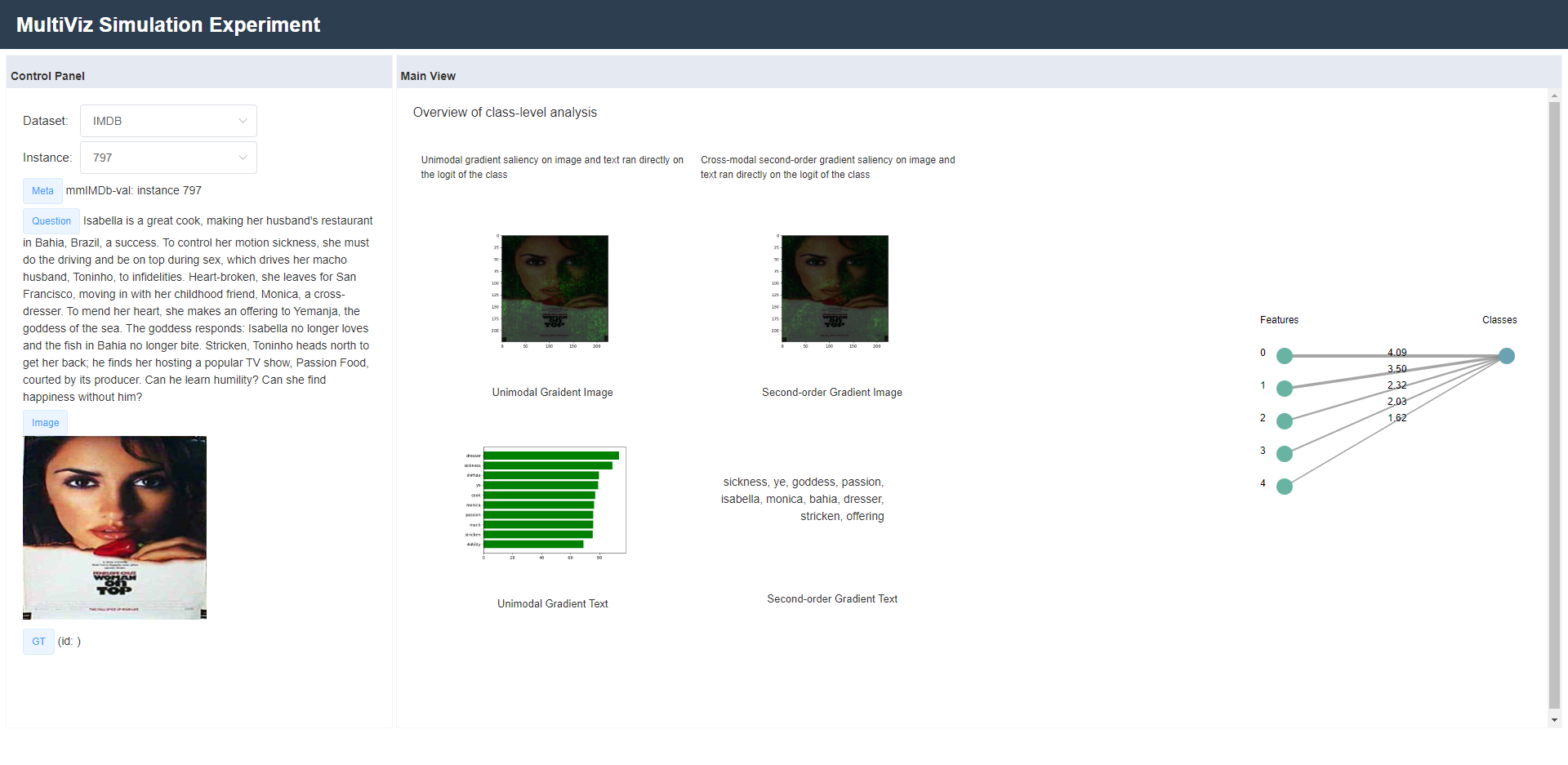The image size is (1568, 765).
Task: Click the "Second-order Gradient Text" caption
Action: point(832,599)
